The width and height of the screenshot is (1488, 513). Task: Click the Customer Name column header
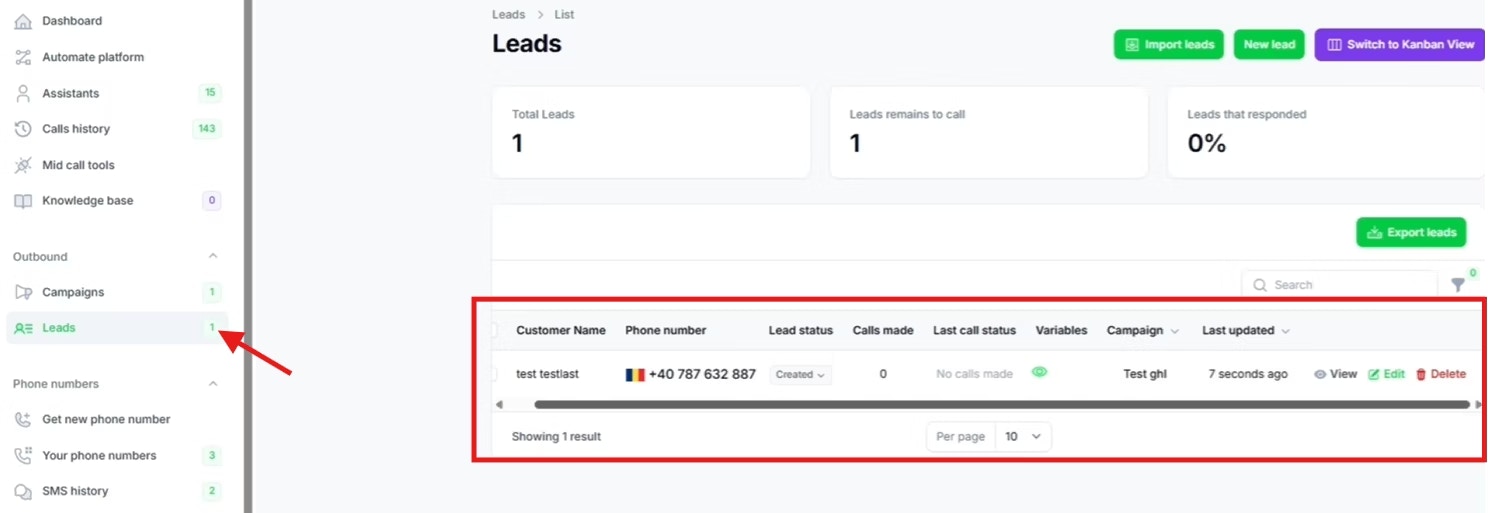(561, 330)
